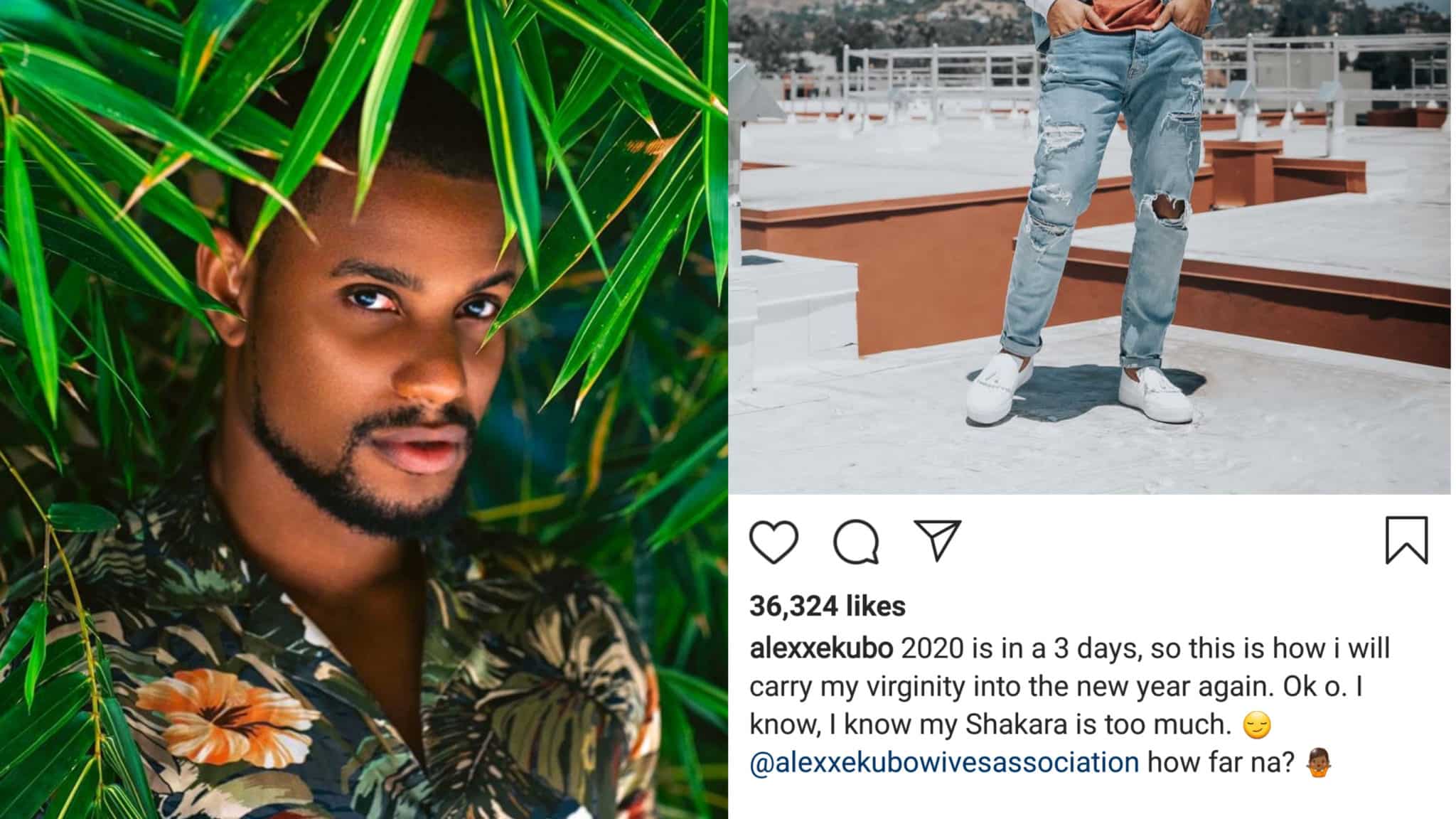Open the alexxekubo profile username
This screenshot has height=819, width=1456.
point(821,648)
